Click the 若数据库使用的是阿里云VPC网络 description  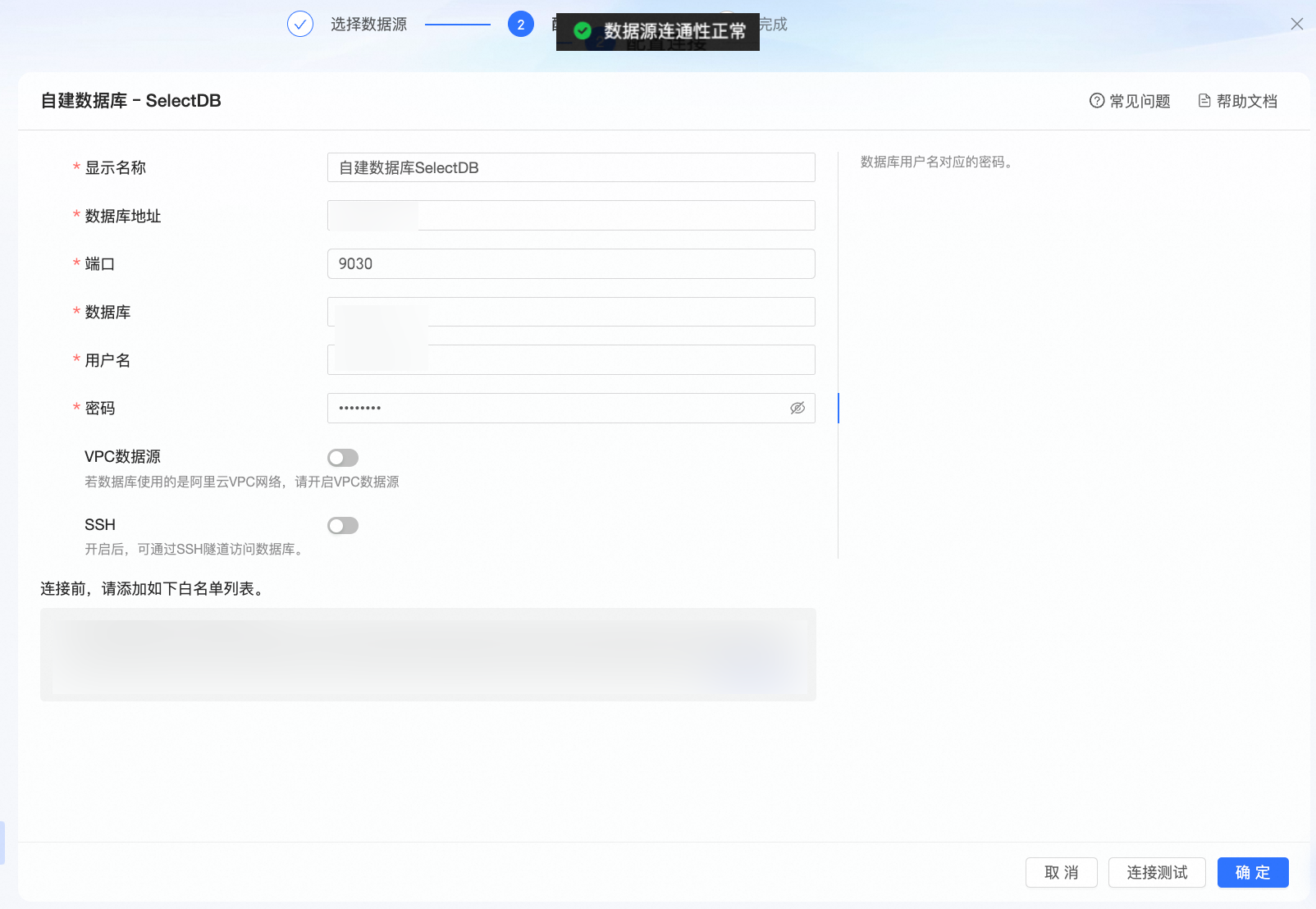(x=242, y=482)
